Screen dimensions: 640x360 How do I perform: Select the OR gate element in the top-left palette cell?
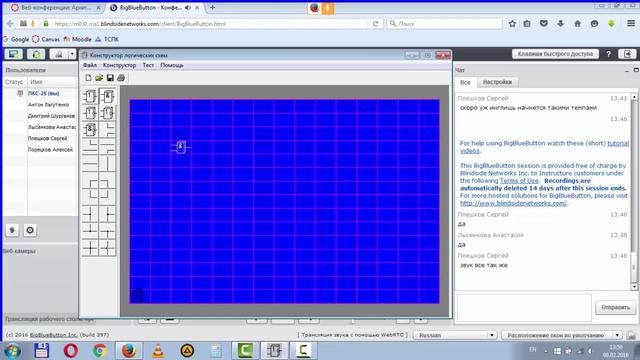90,96
